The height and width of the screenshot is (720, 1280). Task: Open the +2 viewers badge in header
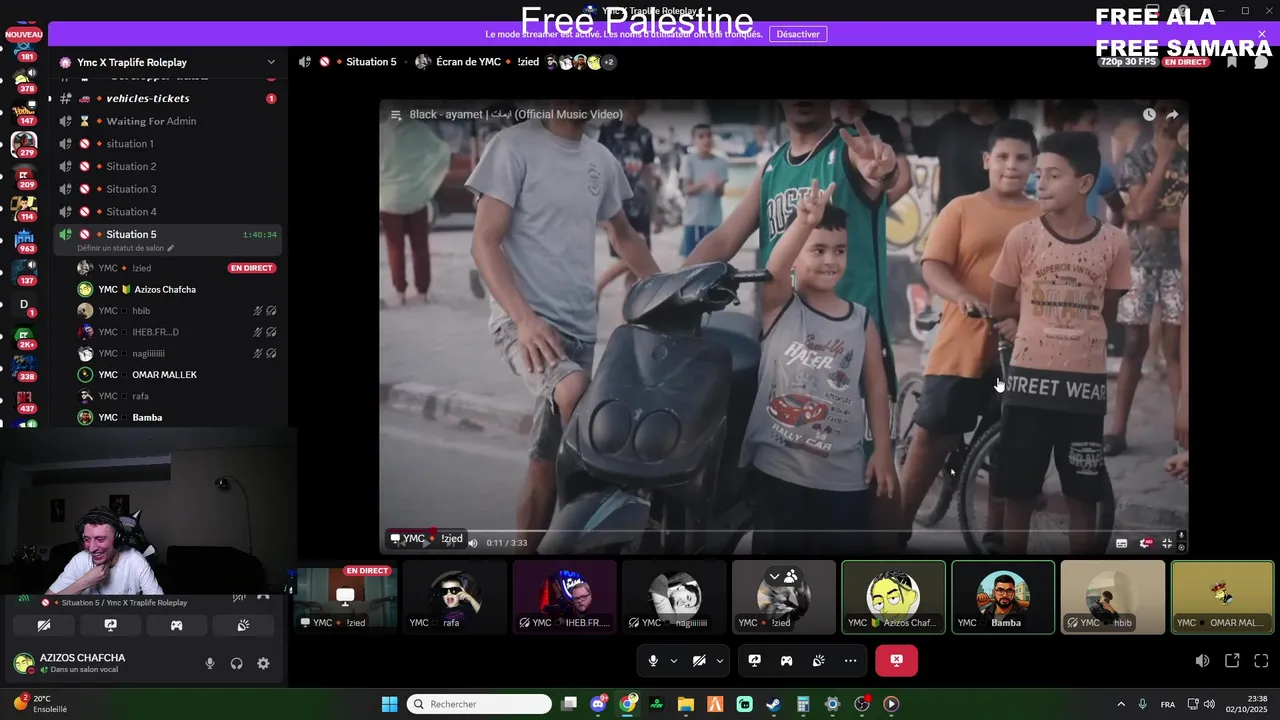point(609,62)
